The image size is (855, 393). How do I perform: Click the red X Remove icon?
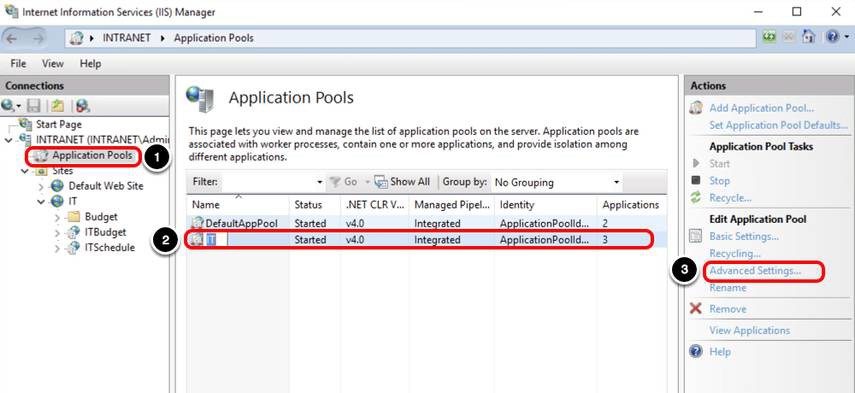(695, 309)
